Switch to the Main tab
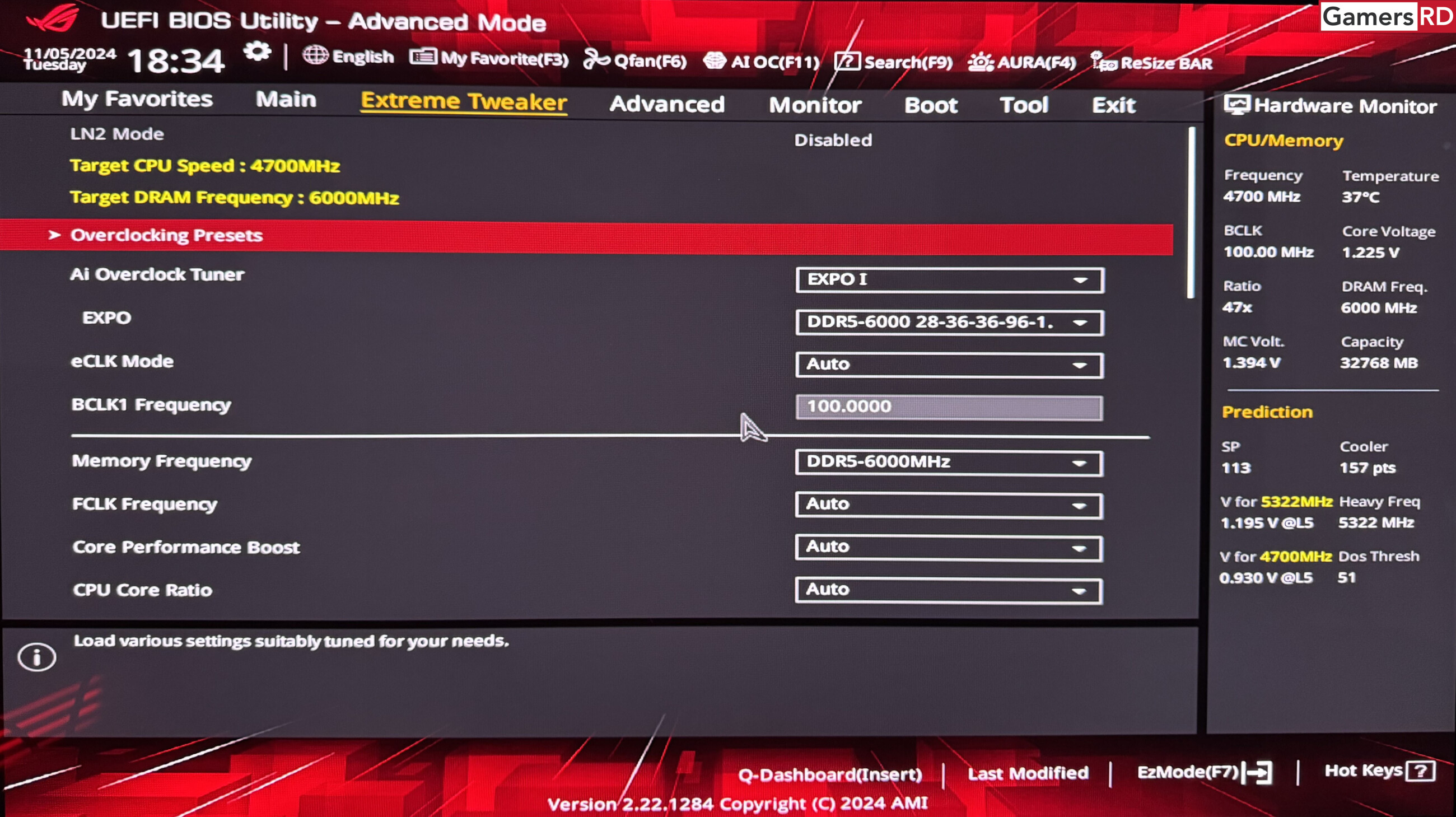The image size is (1456, 817). pyautogui.click(x=286, y=100)
